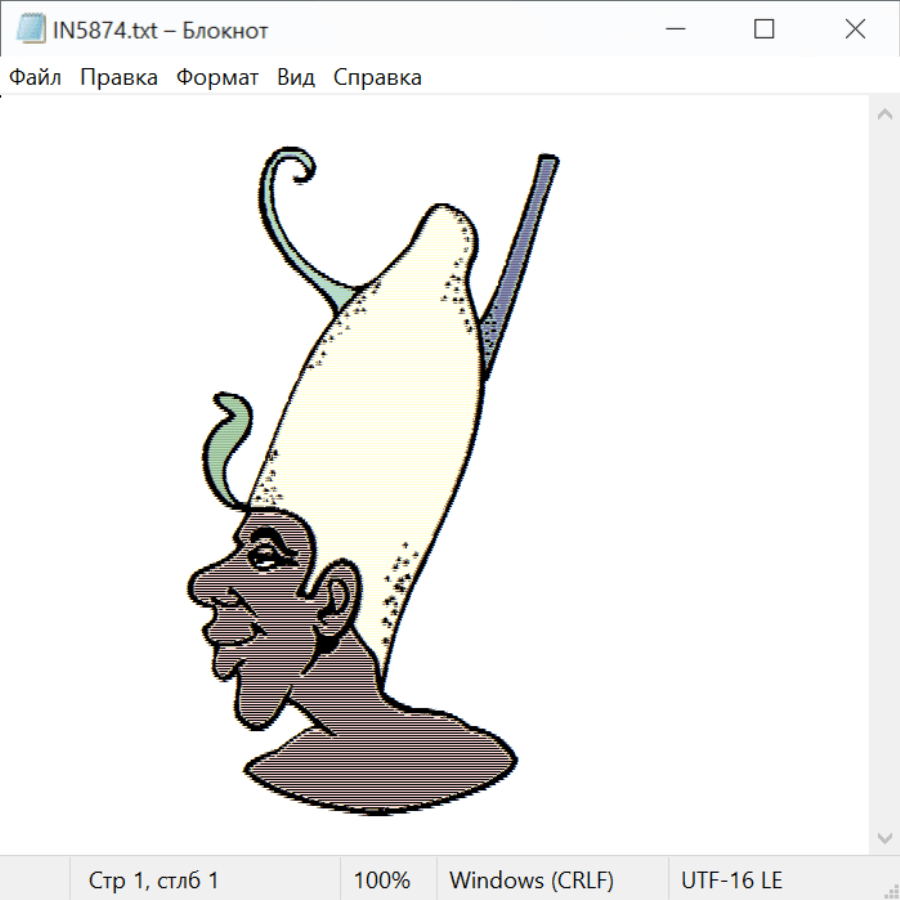Open the Правка menu
Image resolution: width=900 pixels, height=900 pixels.
(119, 78)
